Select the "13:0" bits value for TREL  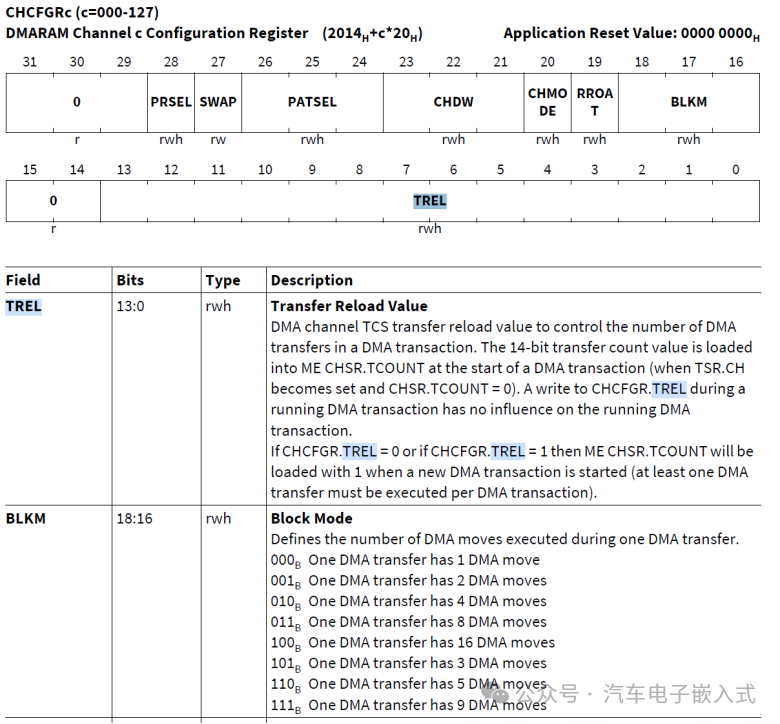[130, 306]
